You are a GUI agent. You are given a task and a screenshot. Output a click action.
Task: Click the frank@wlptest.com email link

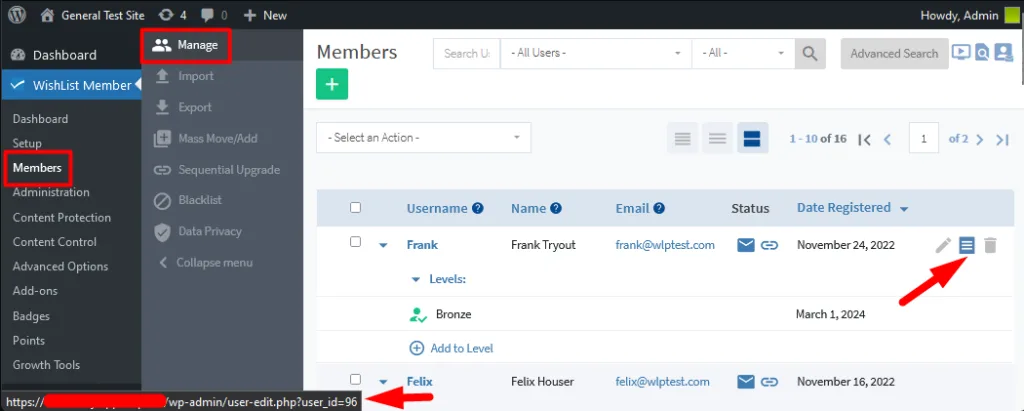tap(665, 245)
